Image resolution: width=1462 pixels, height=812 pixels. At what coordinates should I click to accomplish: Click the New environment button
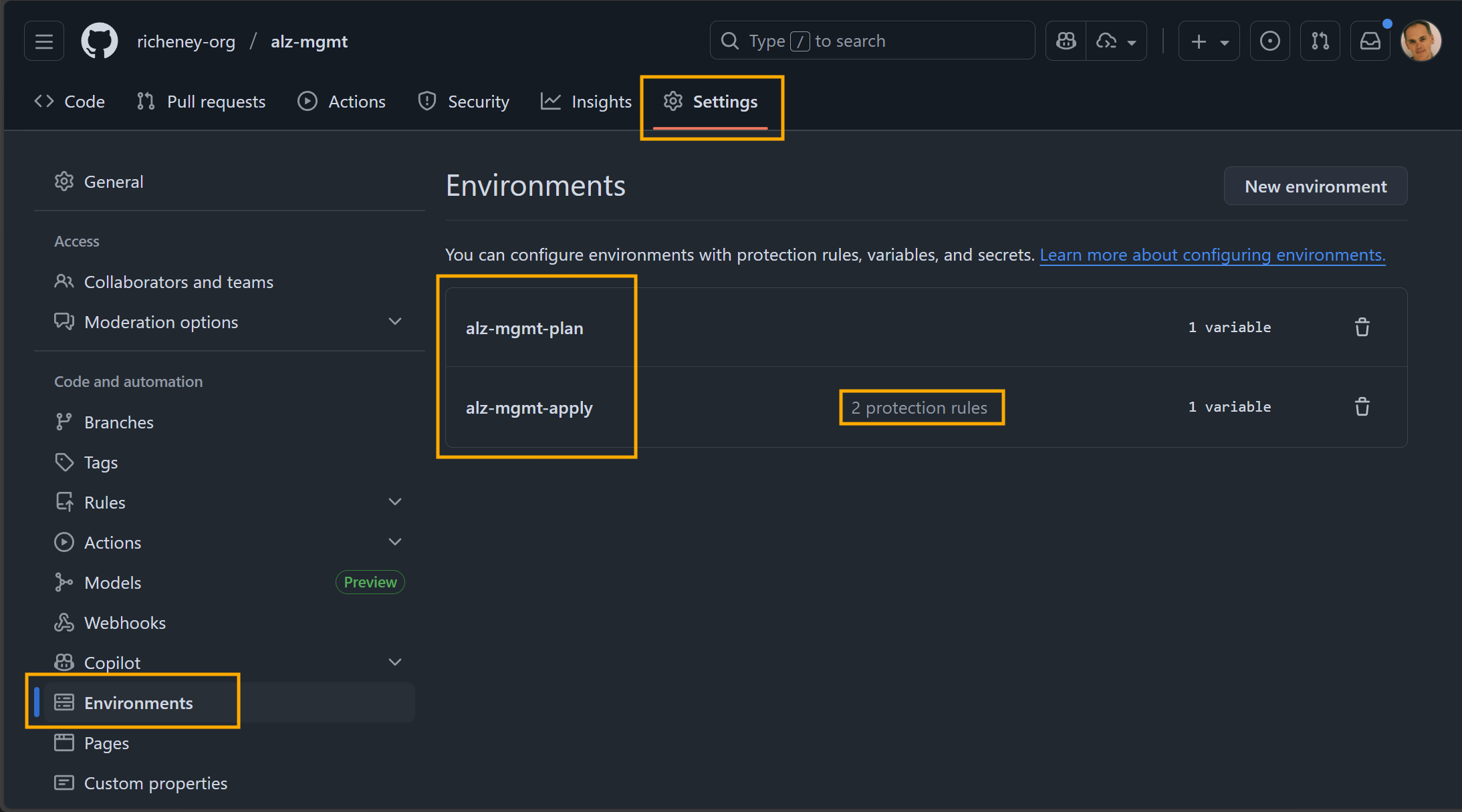(1315, 186)
